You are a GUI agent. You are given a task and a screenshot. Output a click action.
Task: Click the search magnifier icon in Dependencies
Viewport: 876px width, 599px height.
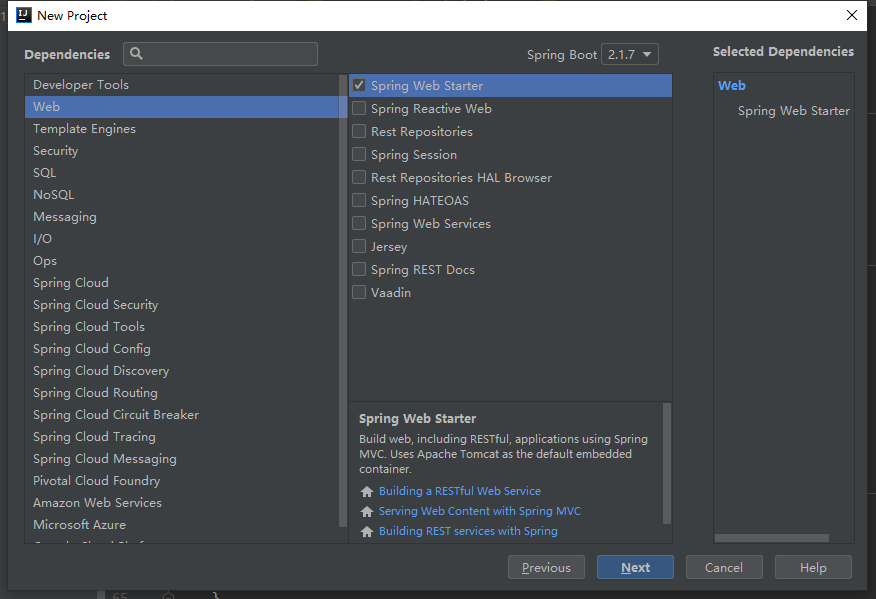(136, 54)
